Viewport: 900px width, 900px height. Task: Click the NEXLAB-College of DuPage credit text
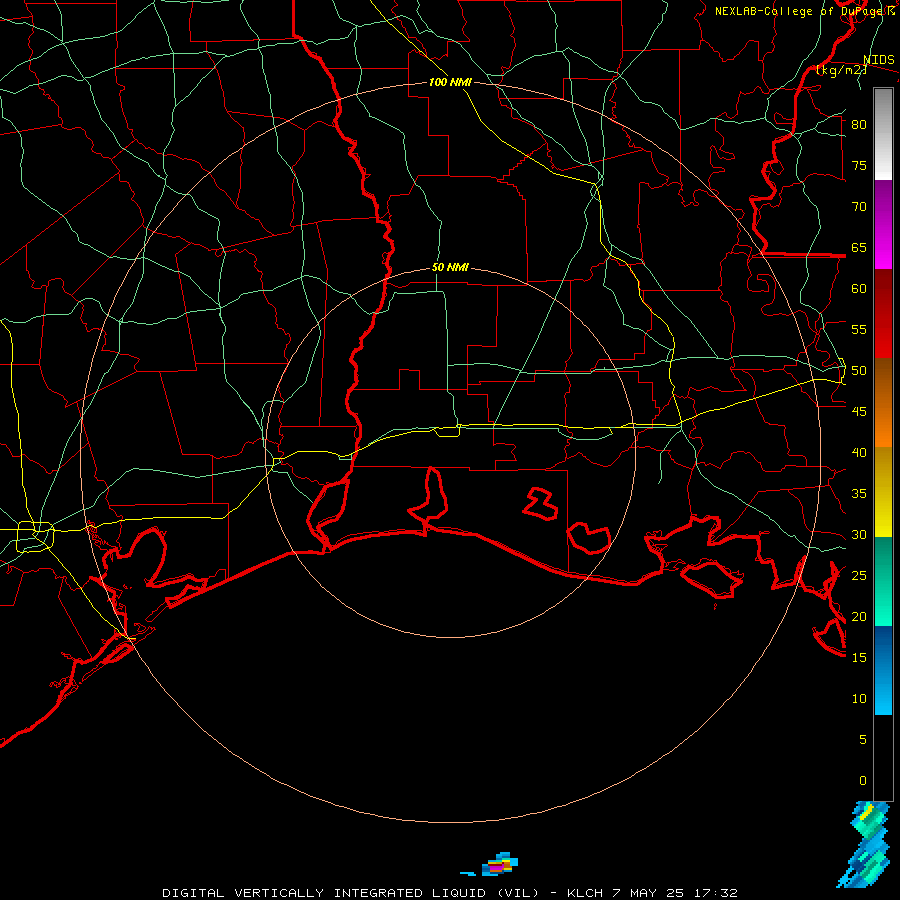tap(804, 11)
